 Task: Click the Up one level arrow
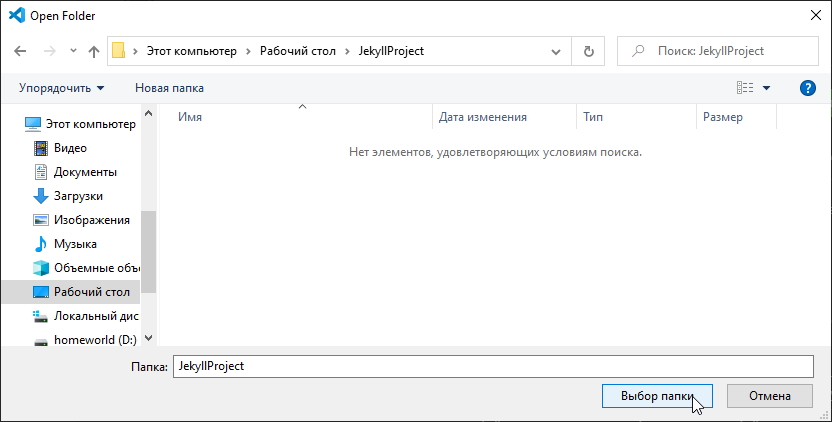(94, 51)
